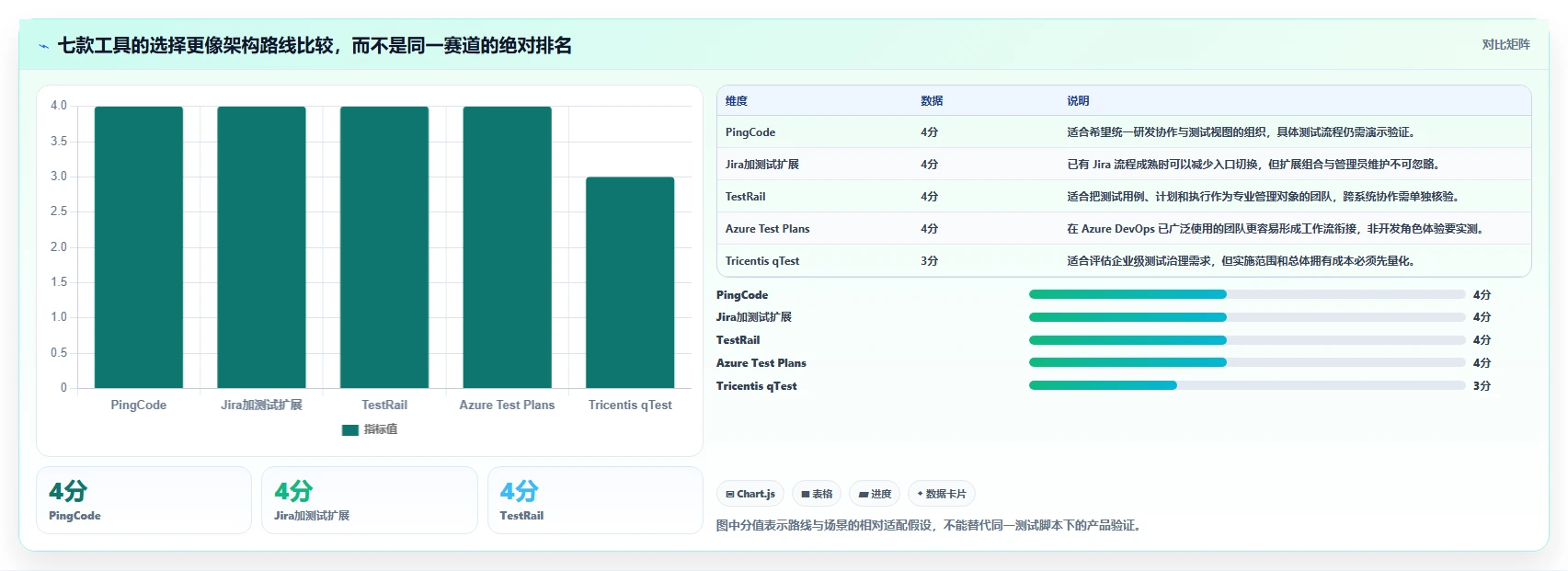Click Jira加测试扩展 cell in the table
The width and height of the screenshot is (1568, 571).
[x=762, y=165]
